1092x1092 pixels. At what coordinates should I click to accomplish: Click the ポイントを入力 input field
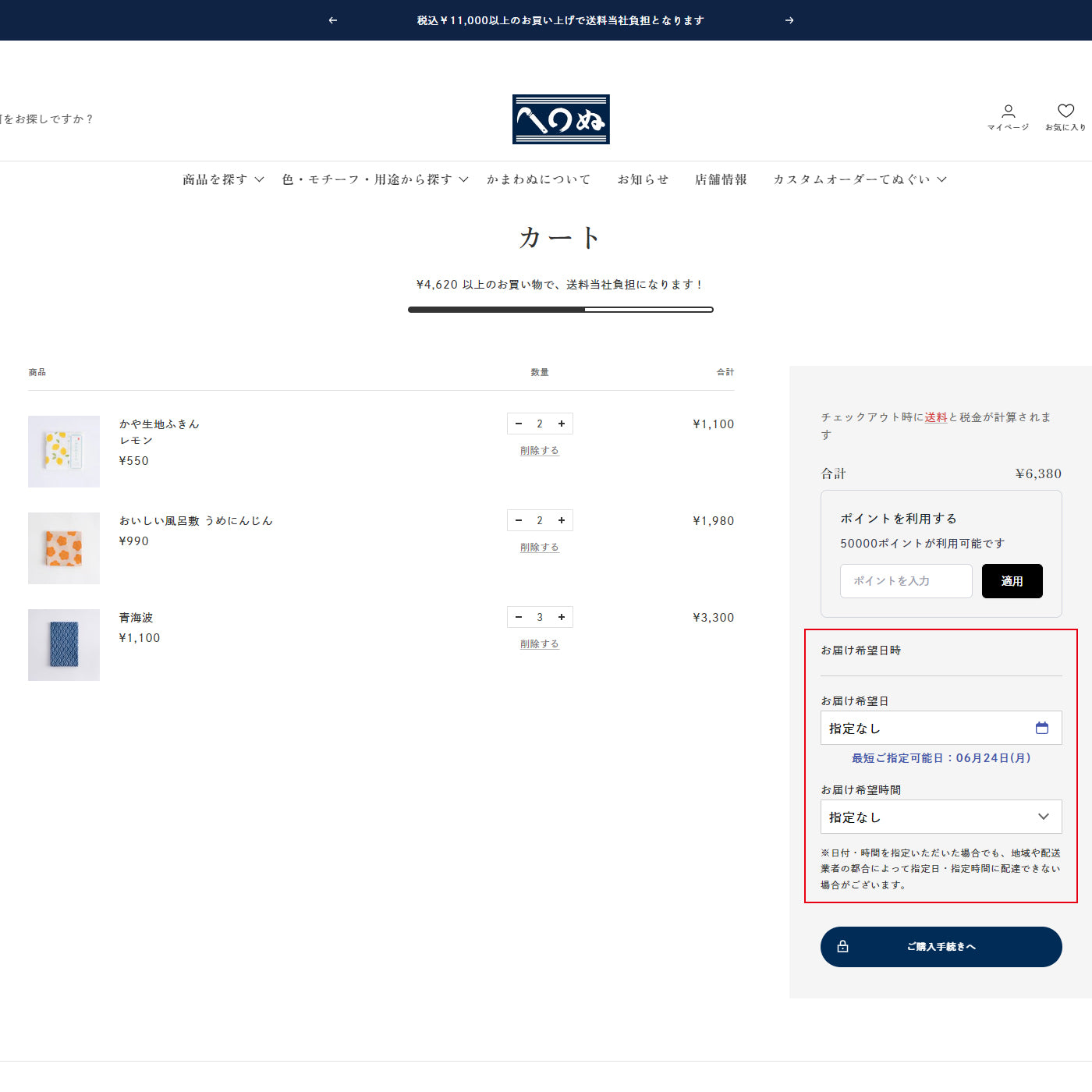pos(906,581)
